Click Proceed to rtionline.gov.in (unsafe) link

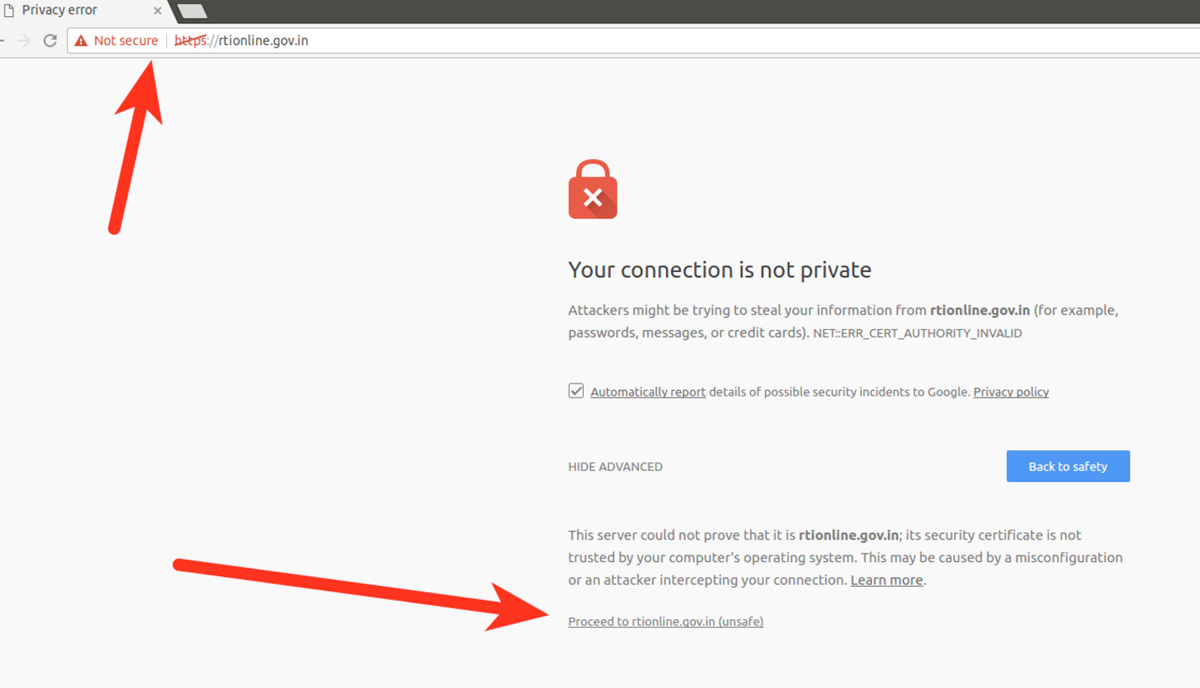click(x=665, y=622)
